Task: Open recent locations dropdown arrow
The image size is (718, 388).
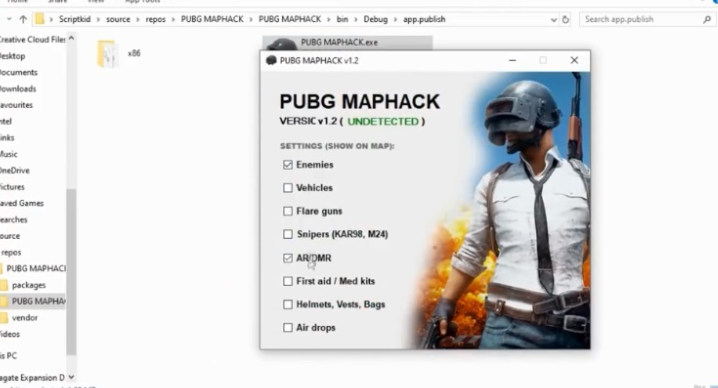Action: [9, 19]
